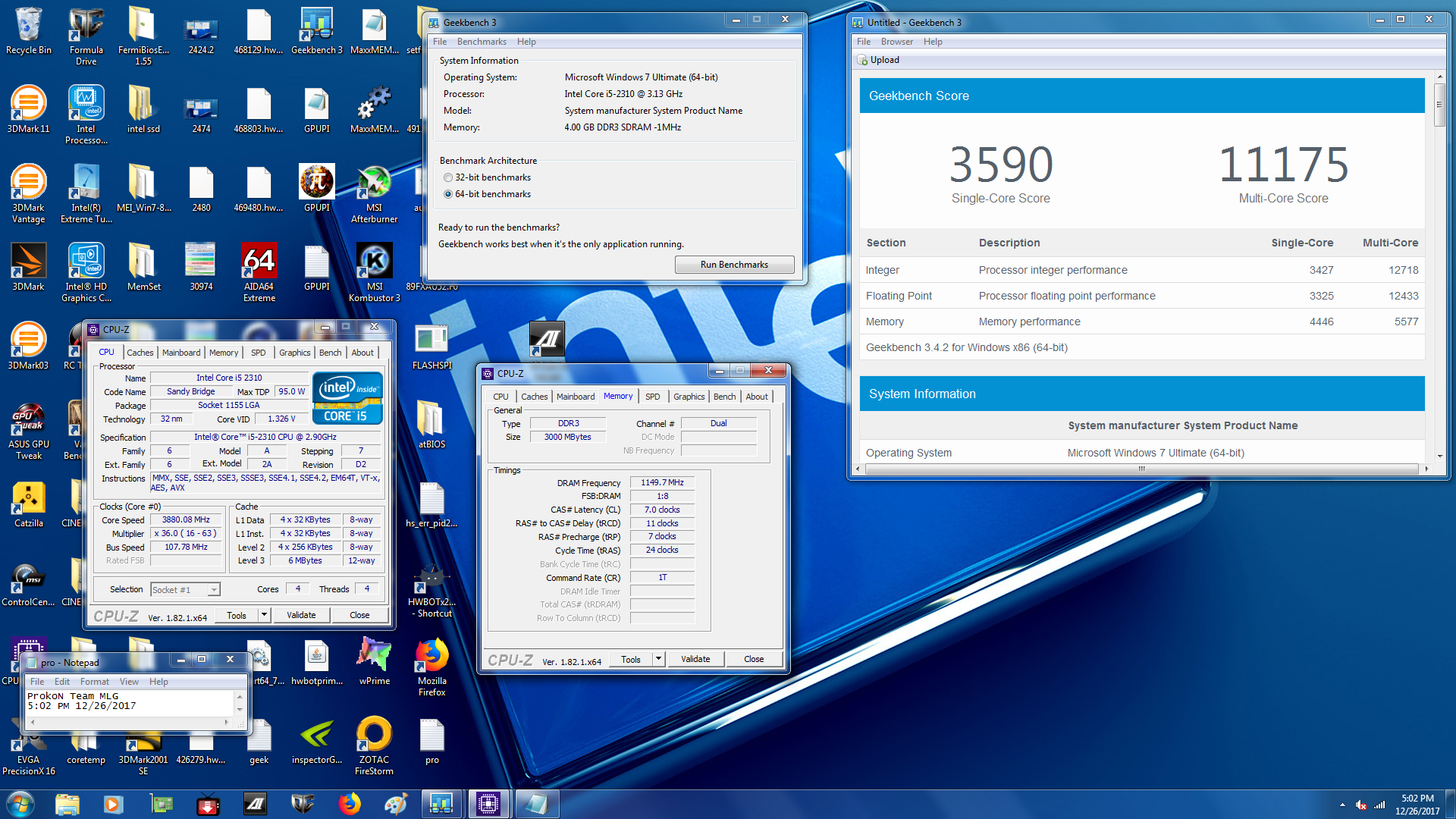1456x819 pixels.
Task: Open Intel Extreme Tuning shortcut
Action: 86,193
